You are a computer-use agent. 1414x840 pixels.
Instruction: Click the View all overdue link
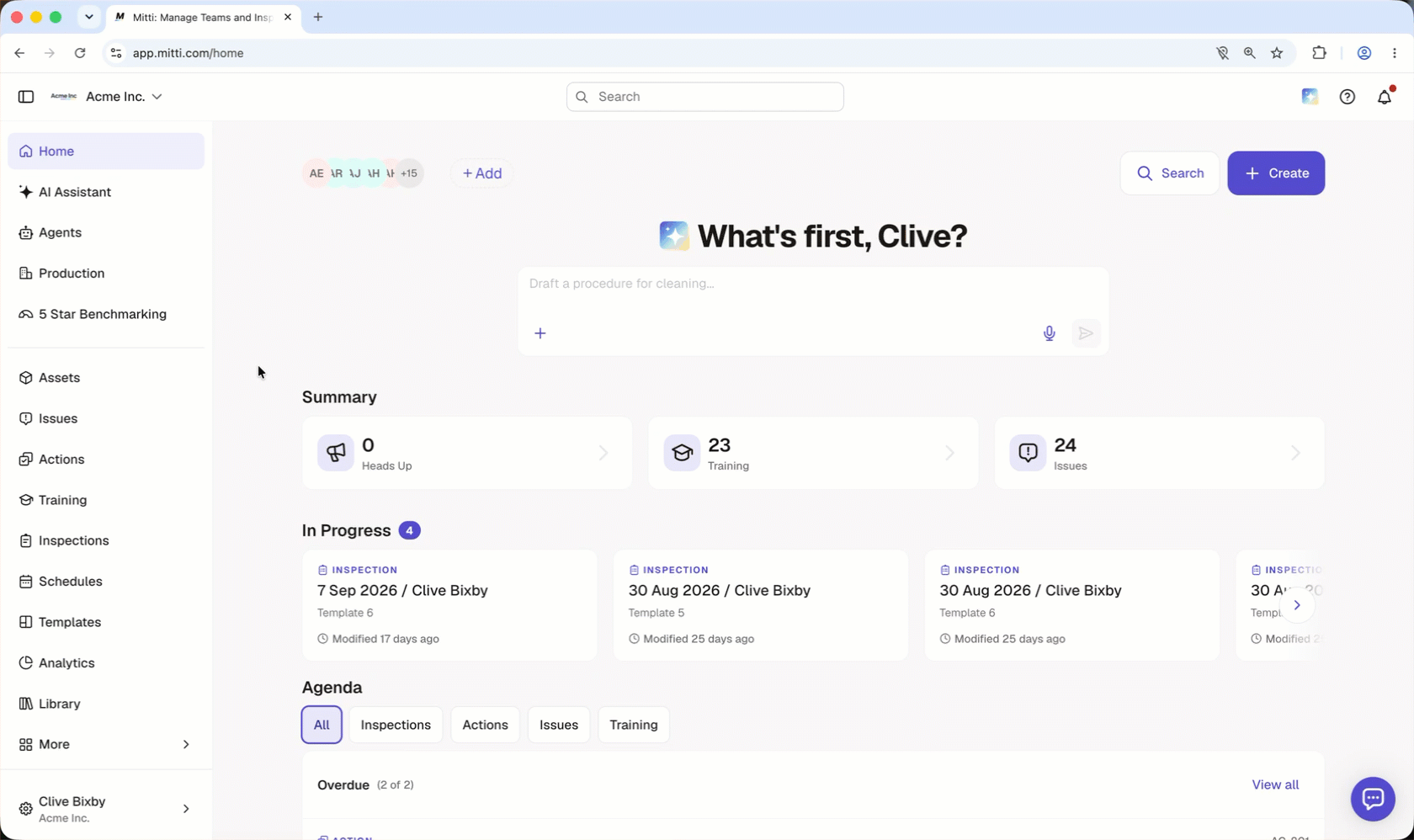pyautogui.click(x=1275, y=785)
